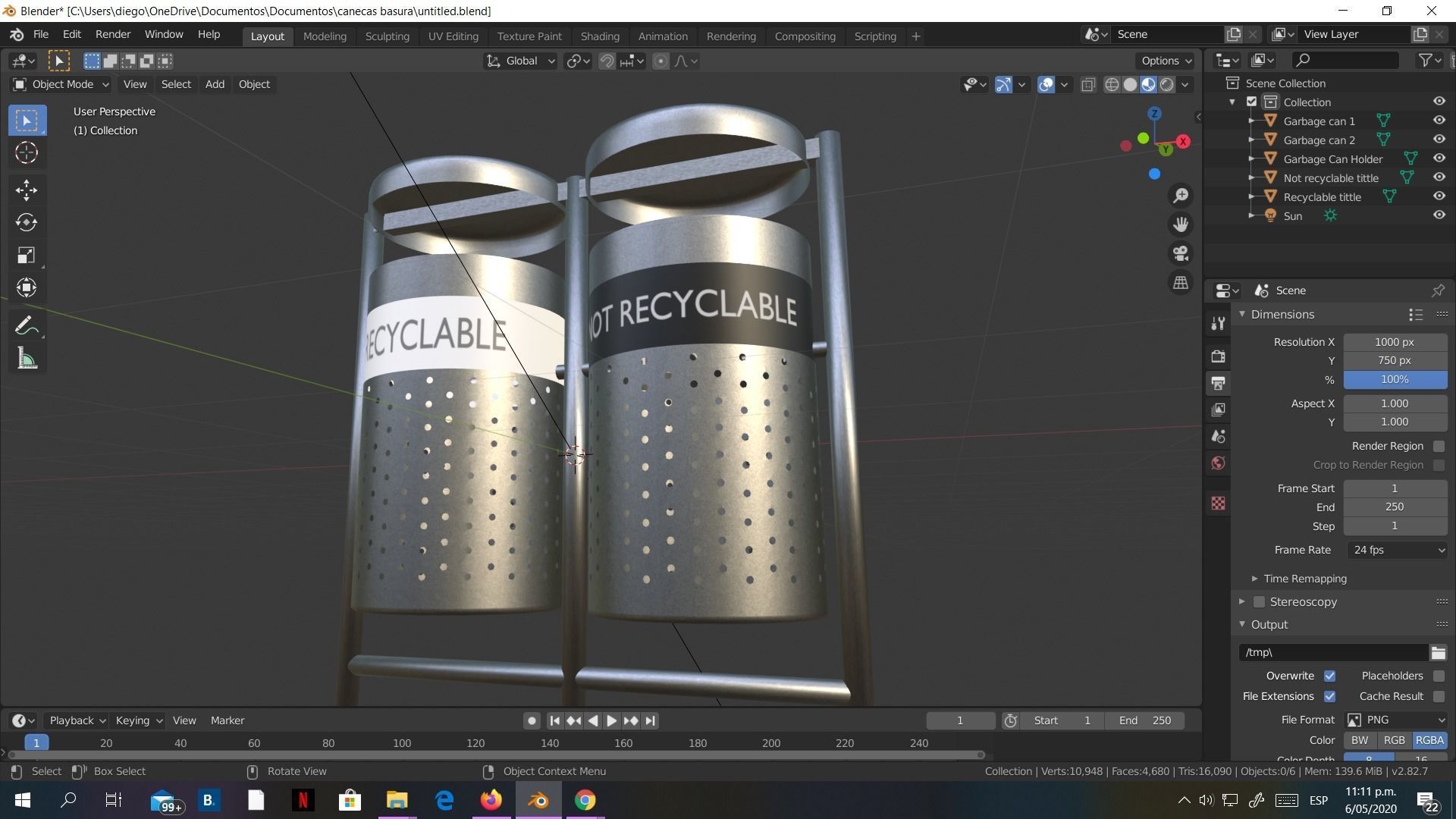Image resolution: width=1456 pixels, height=819 pixels.
Task: Enable the Render Region checkbox
Action: point(1439,446)
